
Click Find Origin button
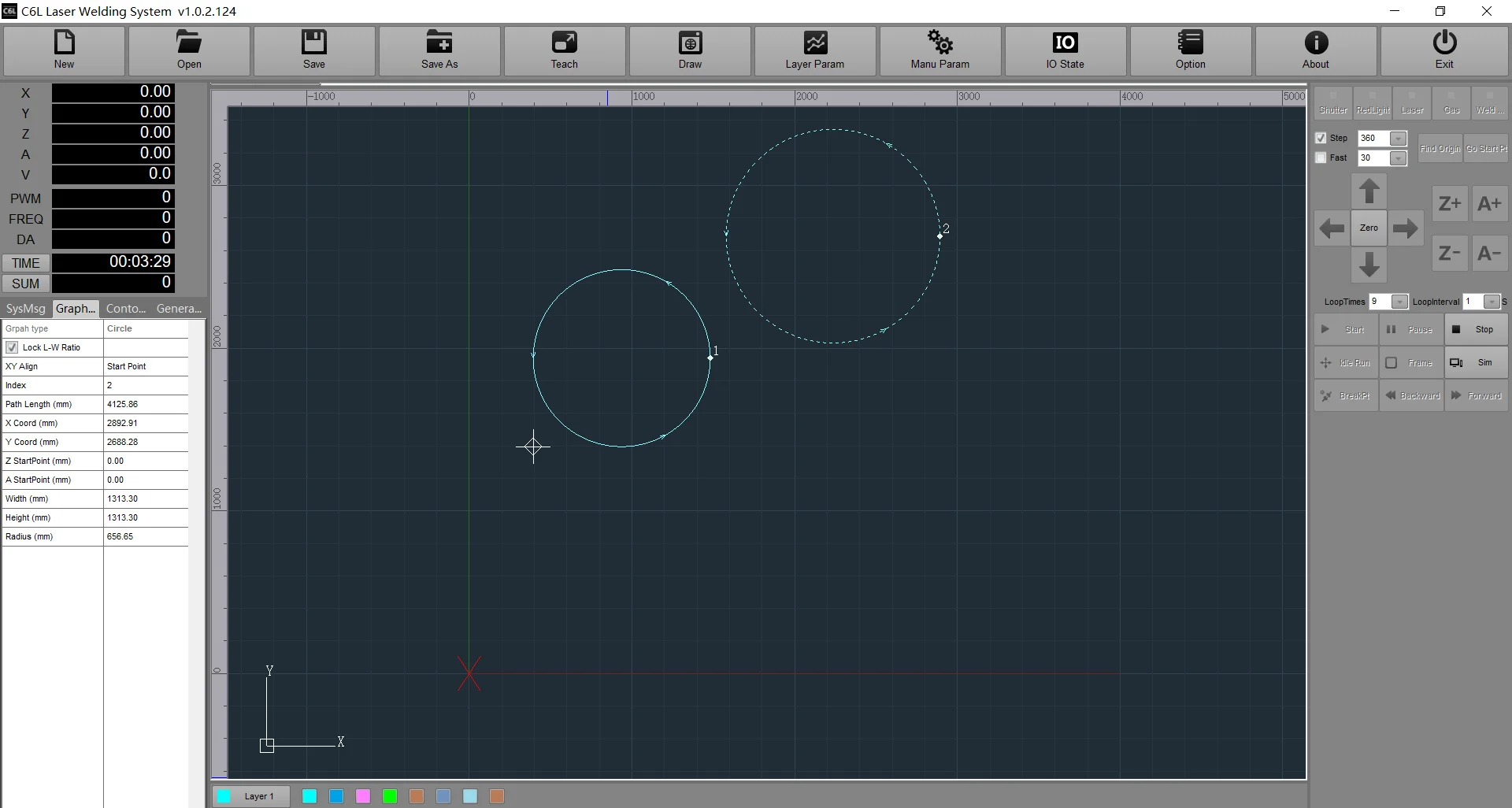[1440, 149]
